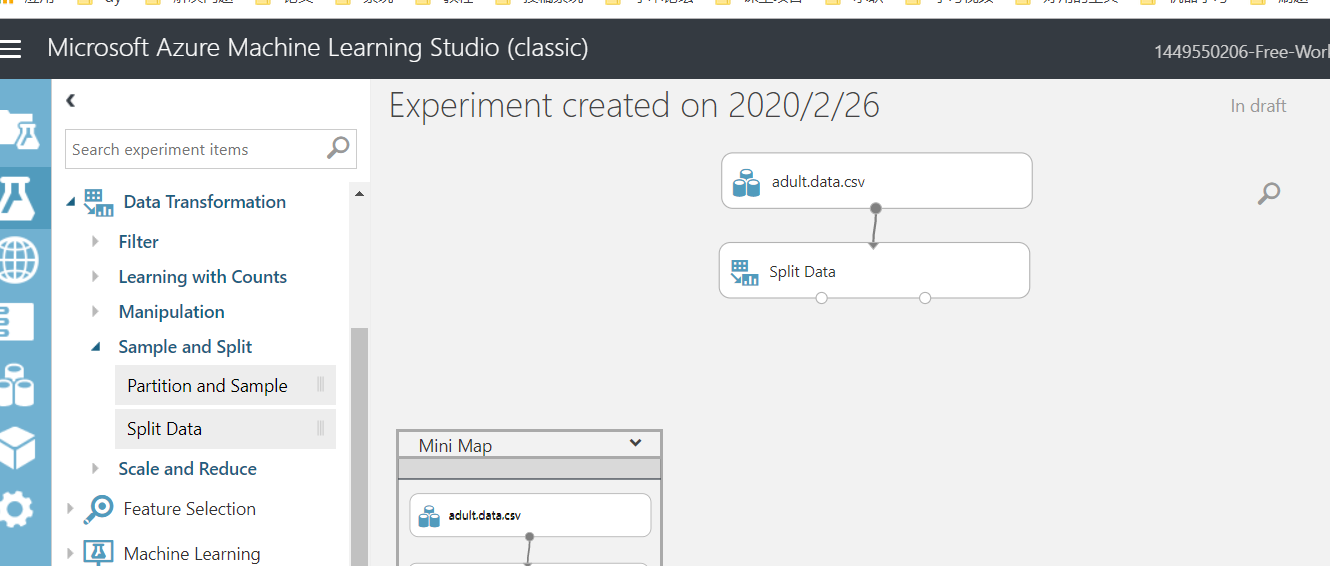1330x566 pixels.
Task: Select the Split Data module on canvas
Action: [x=874, y=270]
